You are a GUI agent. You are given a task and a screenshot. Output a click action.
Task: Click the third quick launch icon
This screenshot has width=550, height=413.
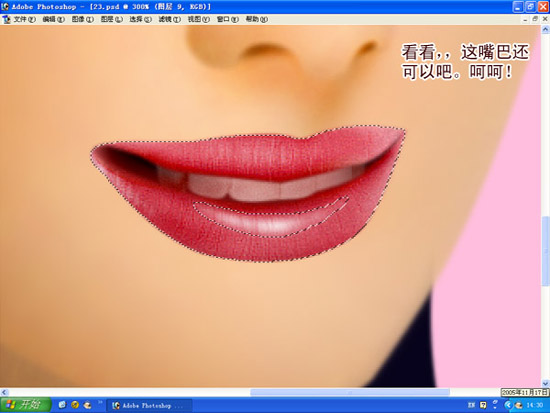click(87, 405)
